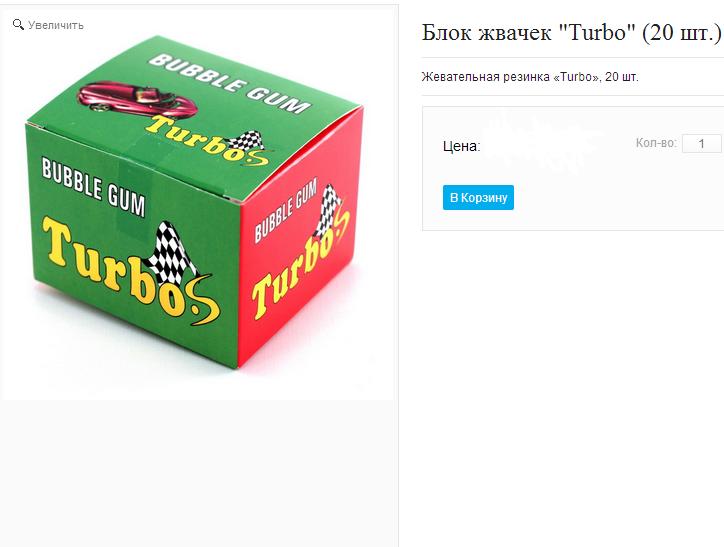Click the red car picture on box top
The height and width of the screenshot is (547, 724).
135,99
